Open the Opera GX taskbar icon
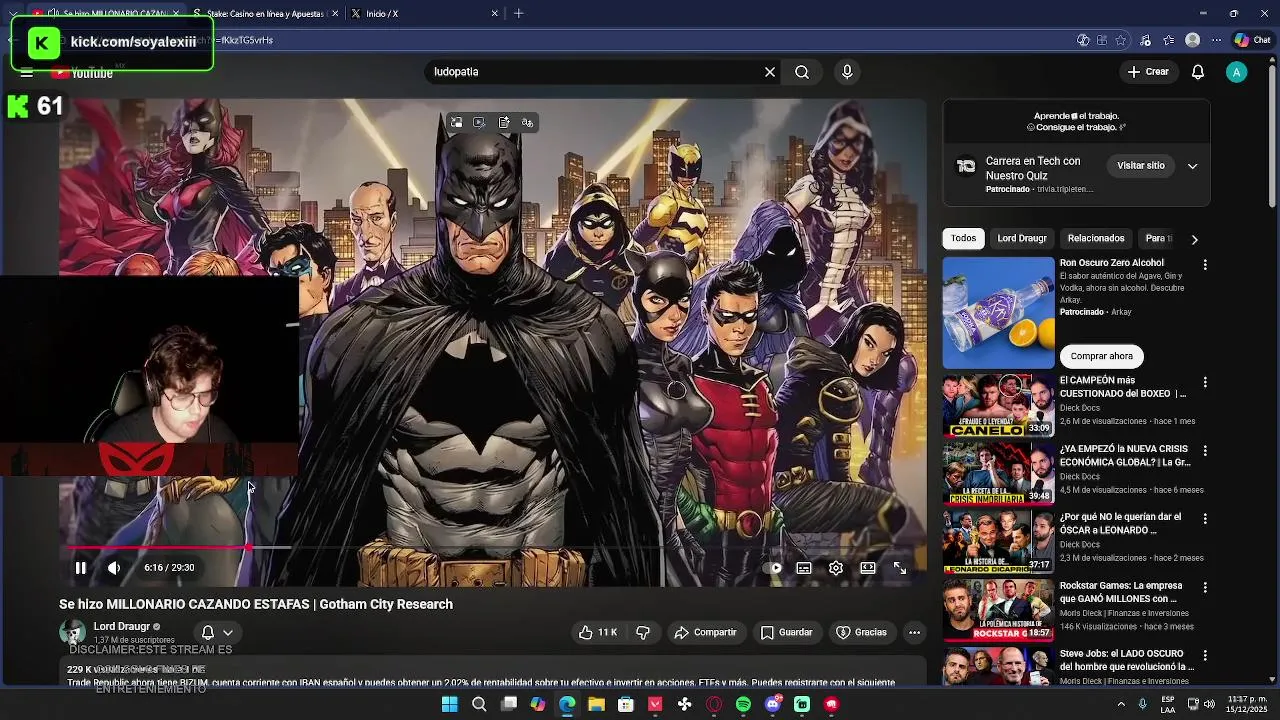The image size is (1280, 720). [714, 704]
